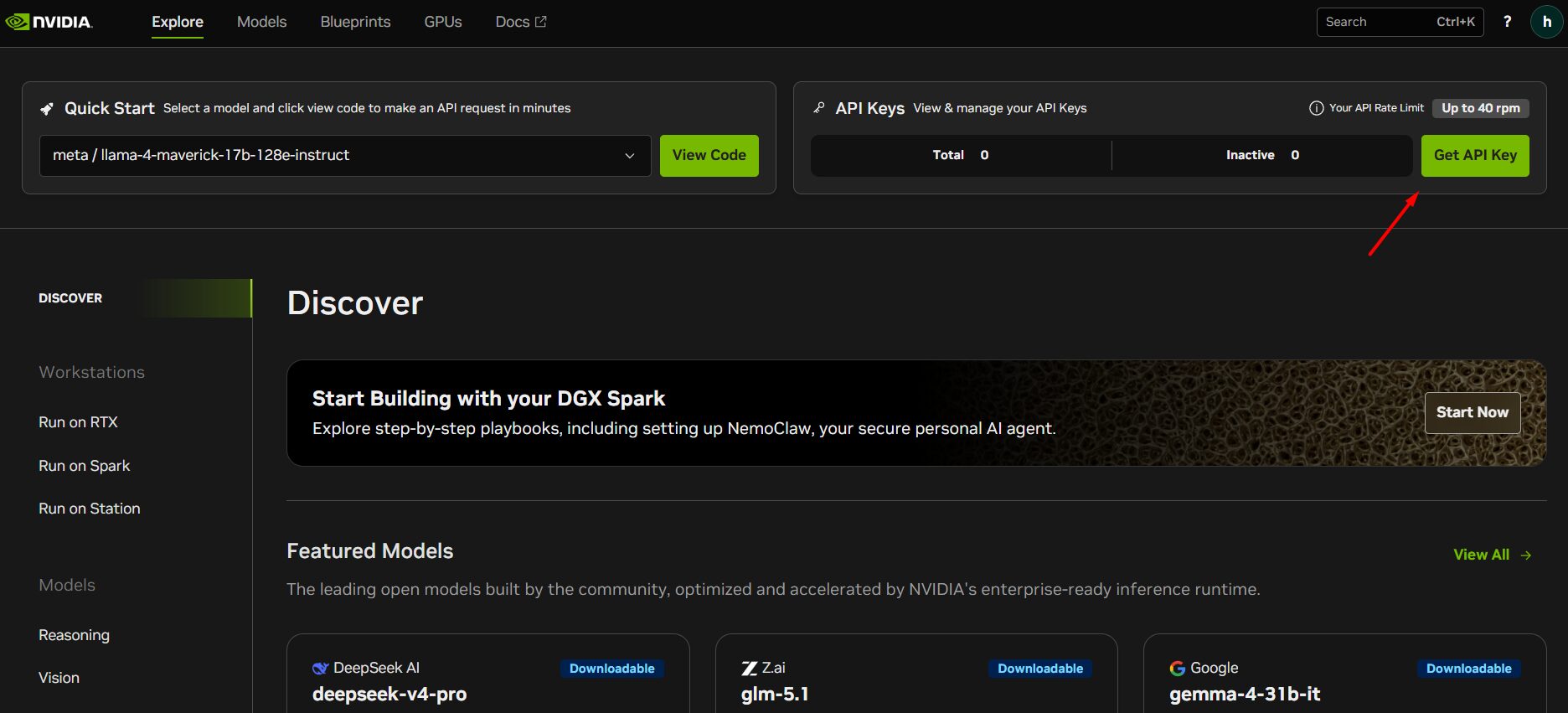
Task: Select Vision models category
Action: (x=59, y=678)
